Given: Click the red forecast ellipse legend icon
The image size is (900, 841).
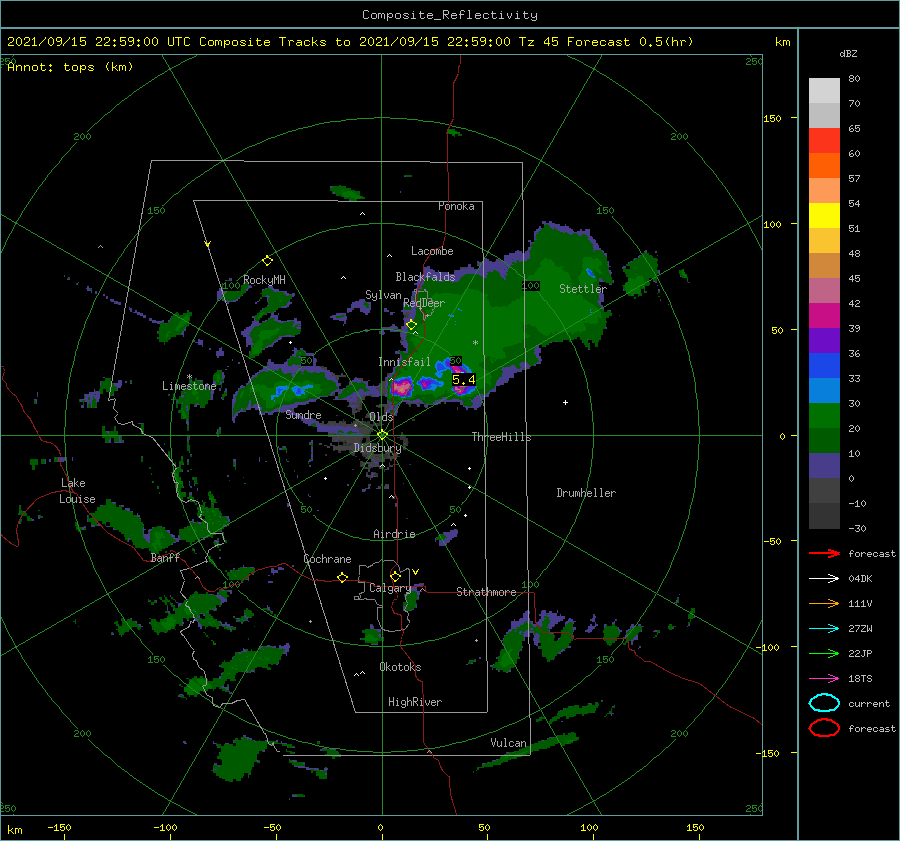Looking at the screenshot, I should click(824, 728).
